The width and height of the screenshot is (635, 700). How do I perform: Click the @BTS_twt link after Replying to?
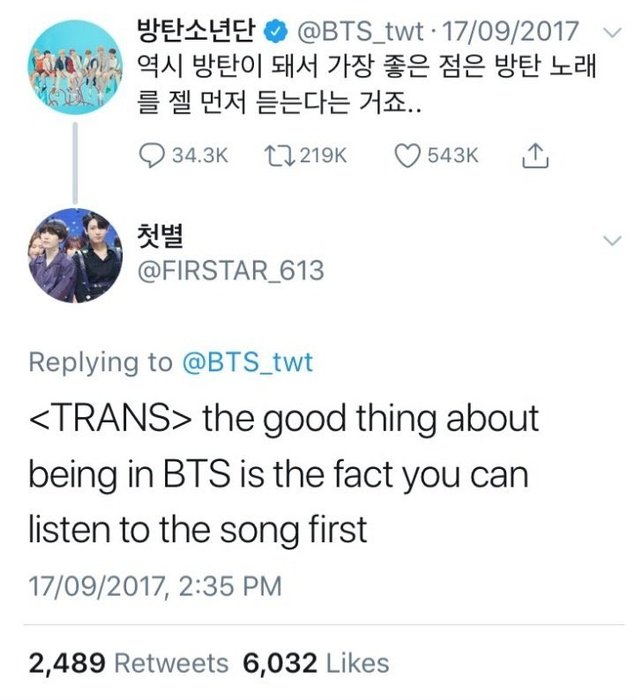click(247, 362)
